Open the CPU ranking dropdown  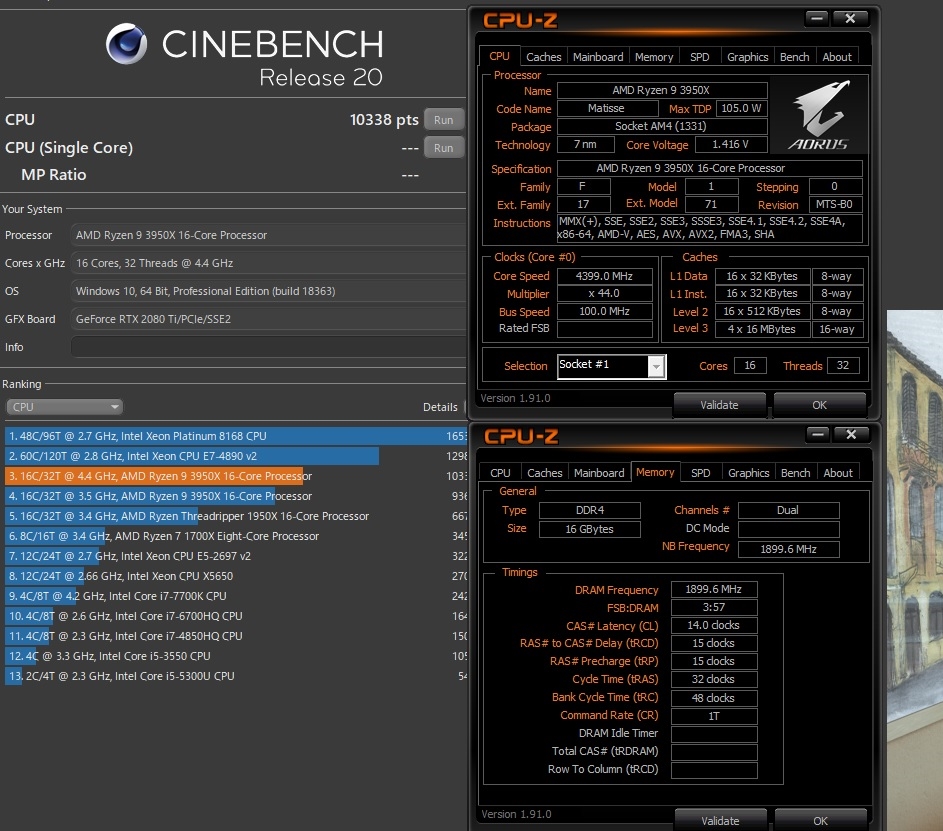point(64,407)
